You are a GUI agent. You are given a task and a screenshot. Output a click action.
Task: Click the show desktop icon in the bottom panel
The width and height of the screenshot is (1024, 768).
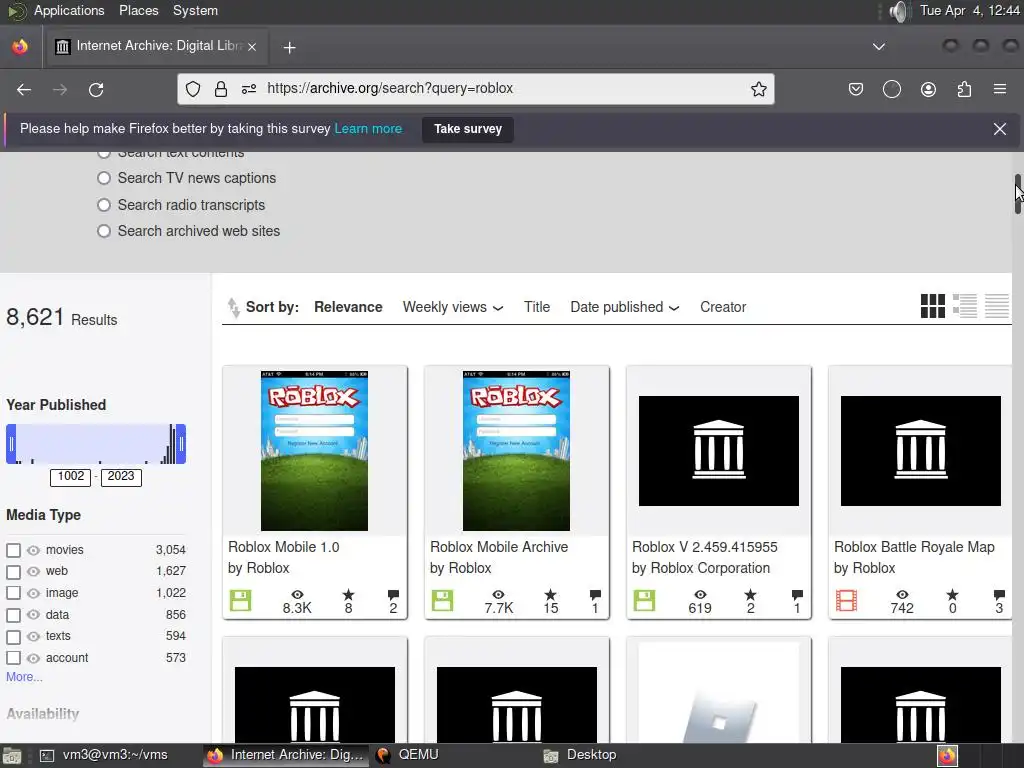(12, 756)
